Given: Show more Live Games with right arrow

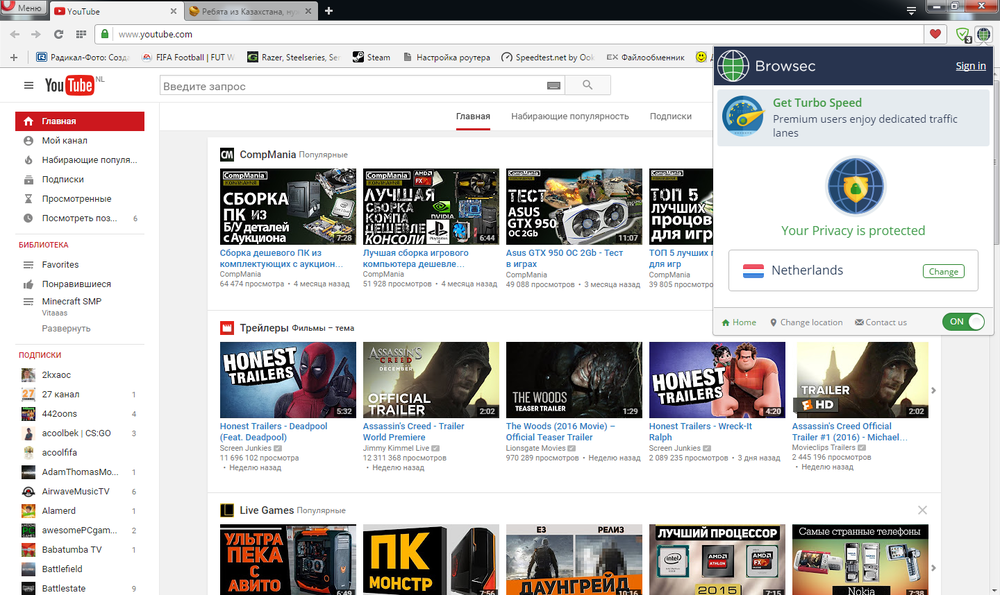Looking at the screenshot, I should coord(934,568).
